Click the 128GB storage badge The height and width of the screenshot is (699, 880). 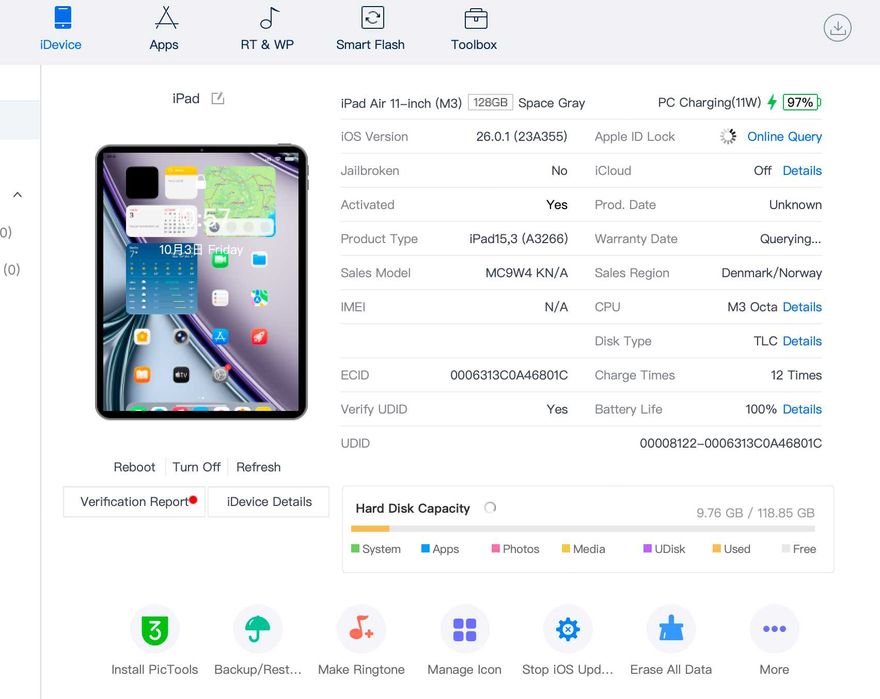[490, 103]
